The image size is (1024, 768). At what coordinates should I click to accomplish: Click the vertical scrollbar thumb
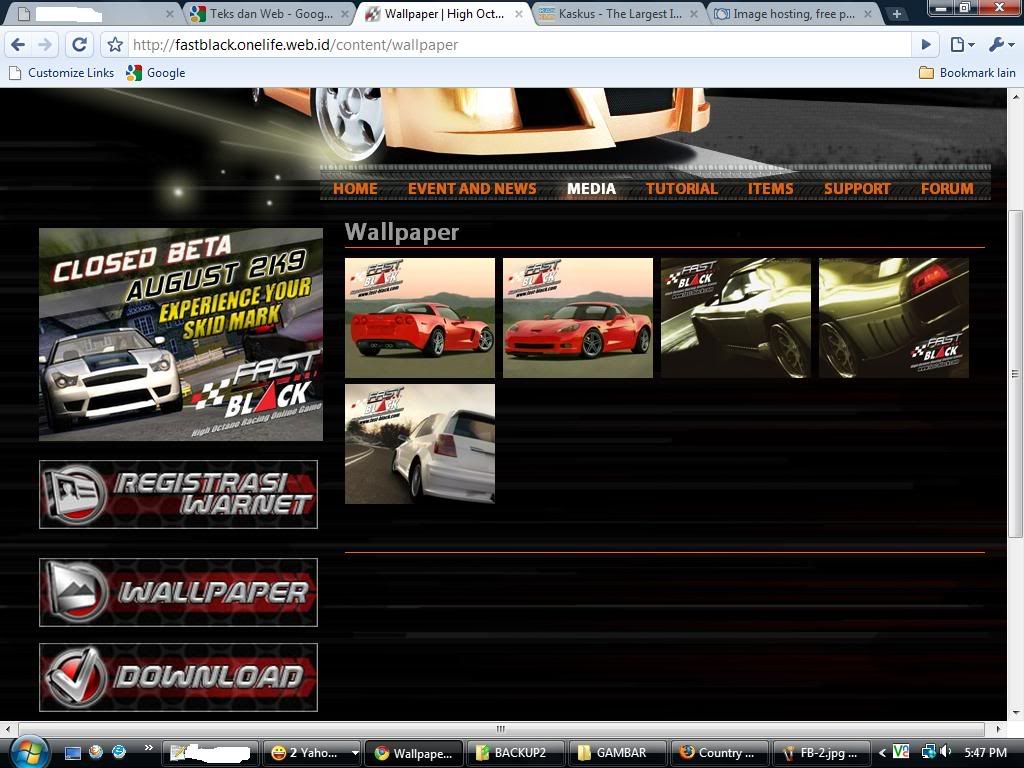[1016, 374]
